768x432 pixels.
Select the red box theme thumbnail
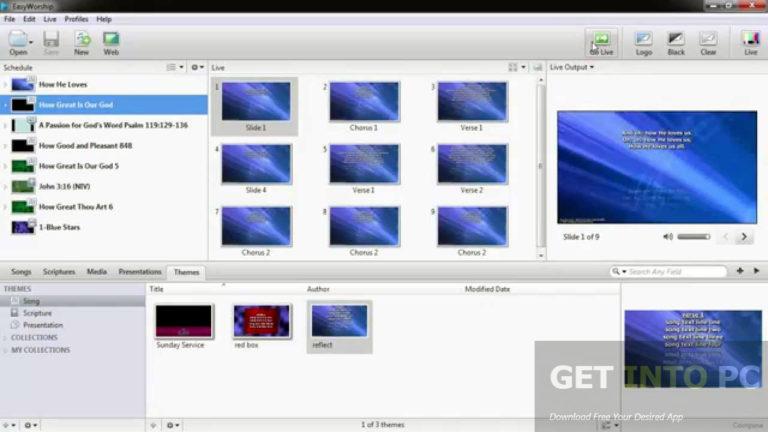(262, 321)
